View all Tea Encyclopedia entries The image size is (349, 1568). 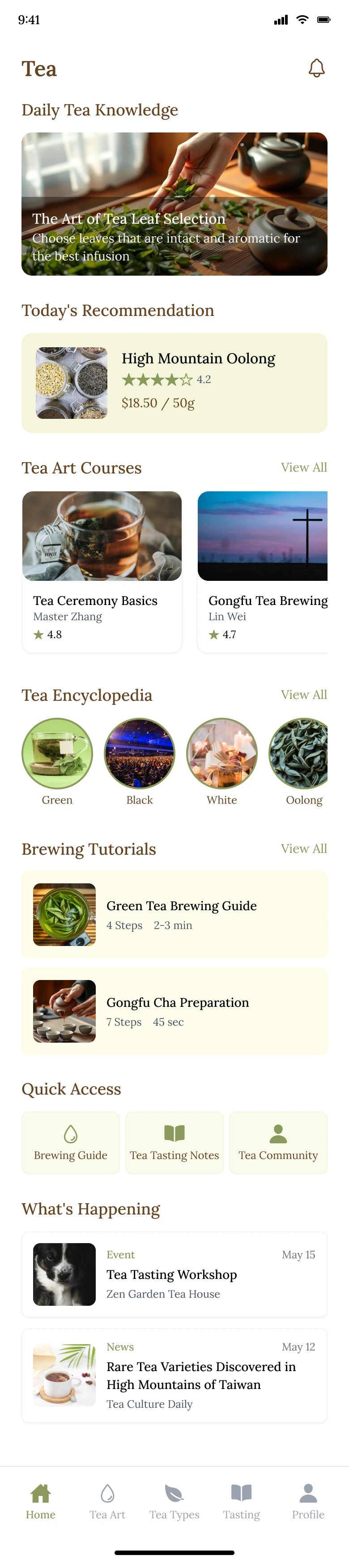pos(303,695)
